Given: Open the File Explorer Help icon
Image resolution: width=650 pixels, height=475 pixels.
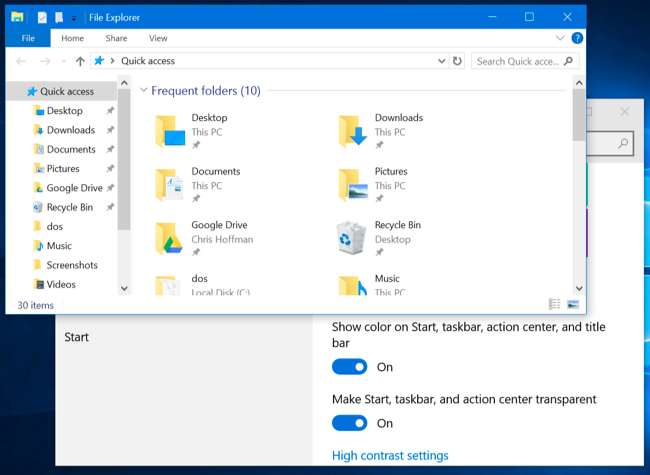Looking at the screenshot, I should click(x=577, y=38).
